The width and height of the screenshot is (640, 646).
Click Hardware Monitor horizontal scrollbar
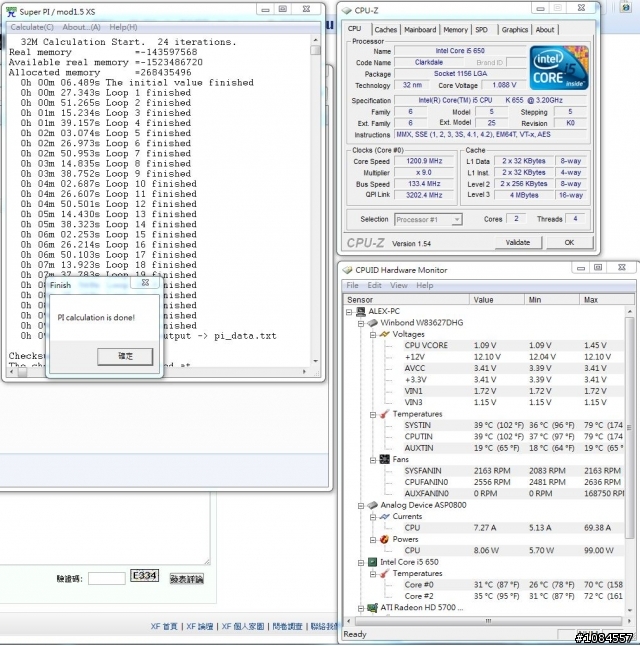(x=489, y=620)
